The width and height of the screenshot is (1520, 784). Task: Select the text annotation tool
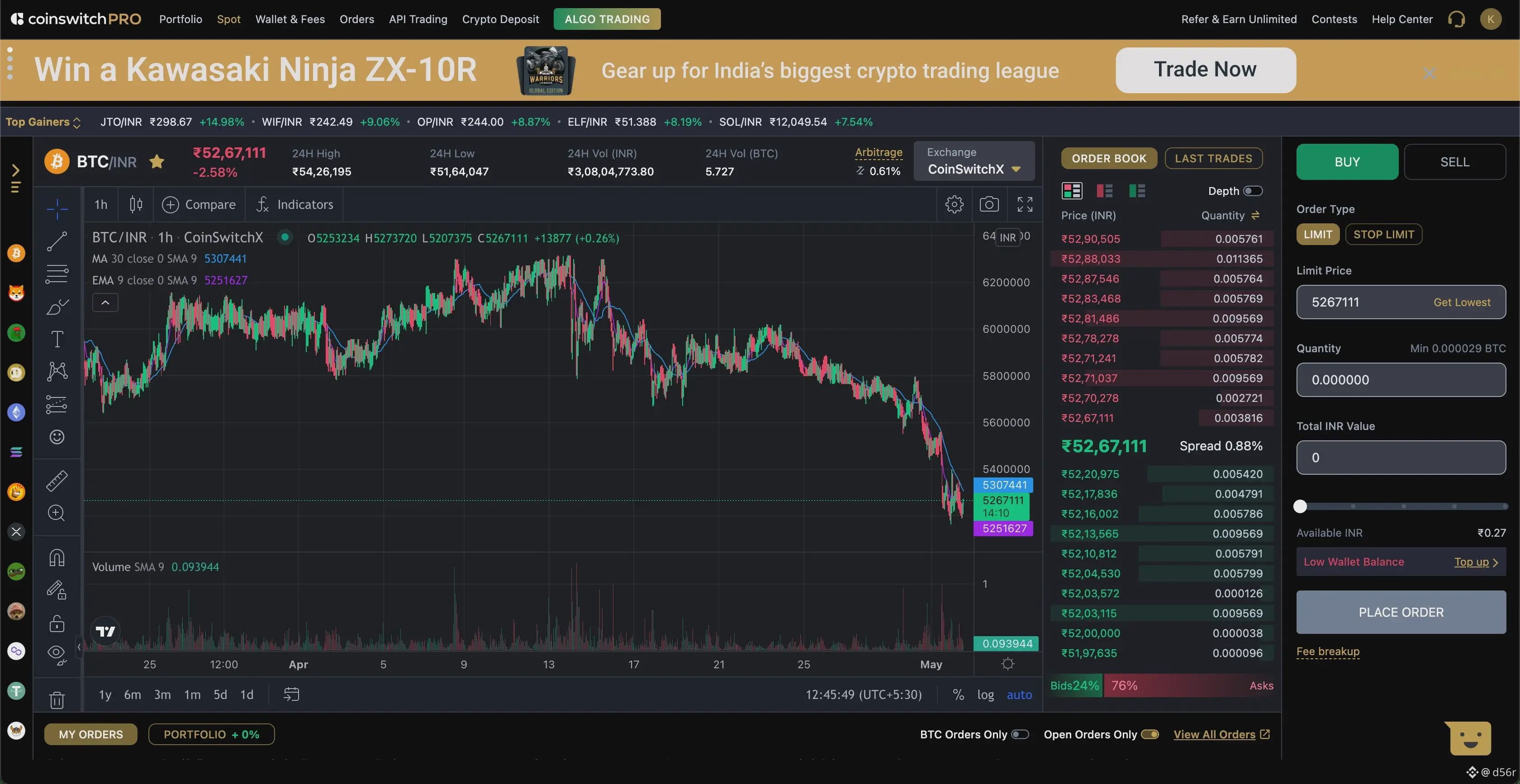pyautogui.click(x=57, y=339)
